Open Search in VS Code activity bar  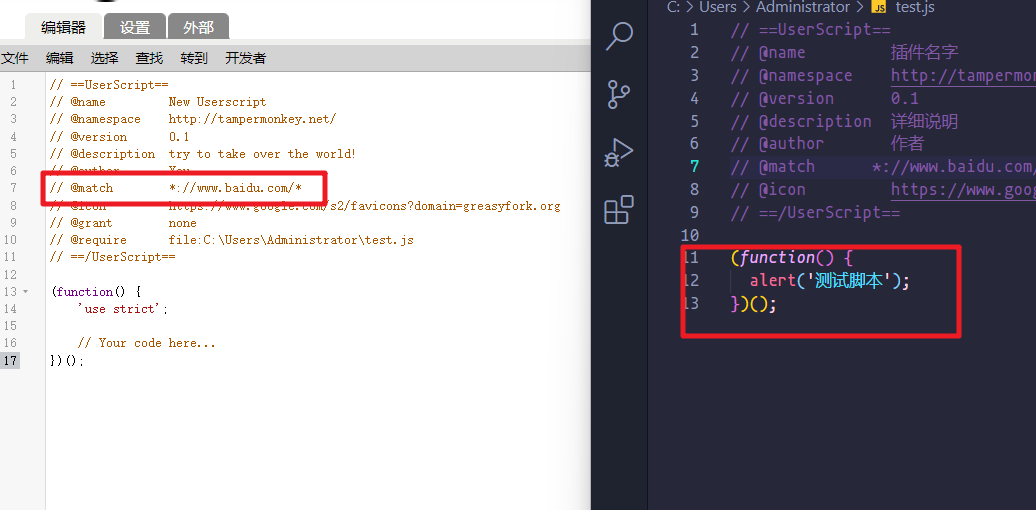[x=620, y=36]
